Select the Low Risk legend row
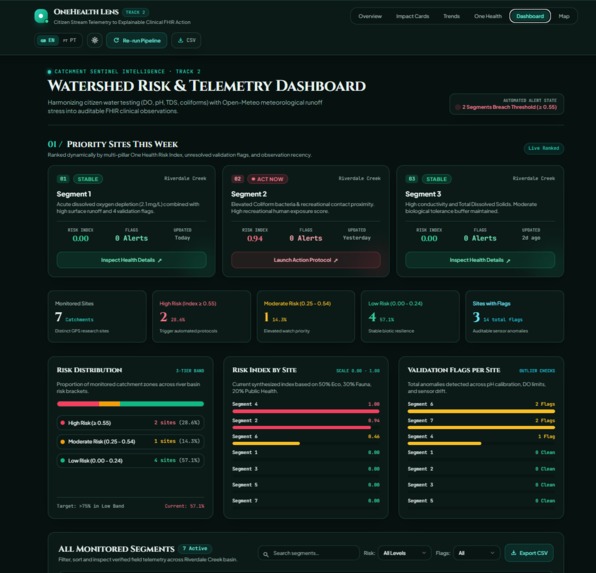This screenshot has height=573, width=596. (x=130, y=460)
